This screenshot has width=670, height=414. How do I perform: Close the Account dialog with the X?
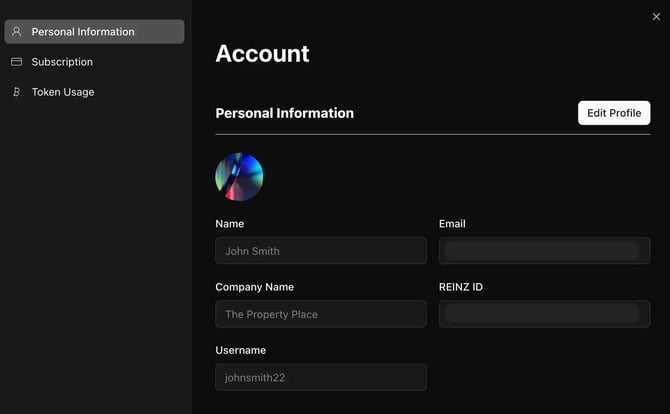click(656, 16)
